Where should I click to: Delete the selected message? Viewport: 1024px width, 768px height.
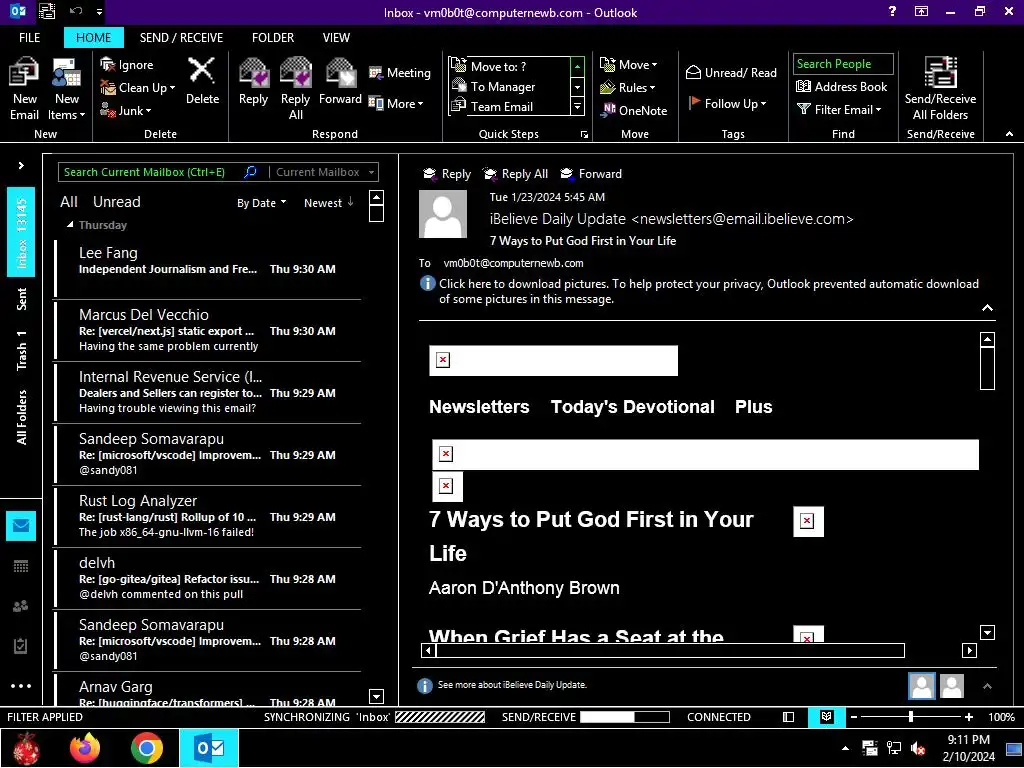click(202, 81)
